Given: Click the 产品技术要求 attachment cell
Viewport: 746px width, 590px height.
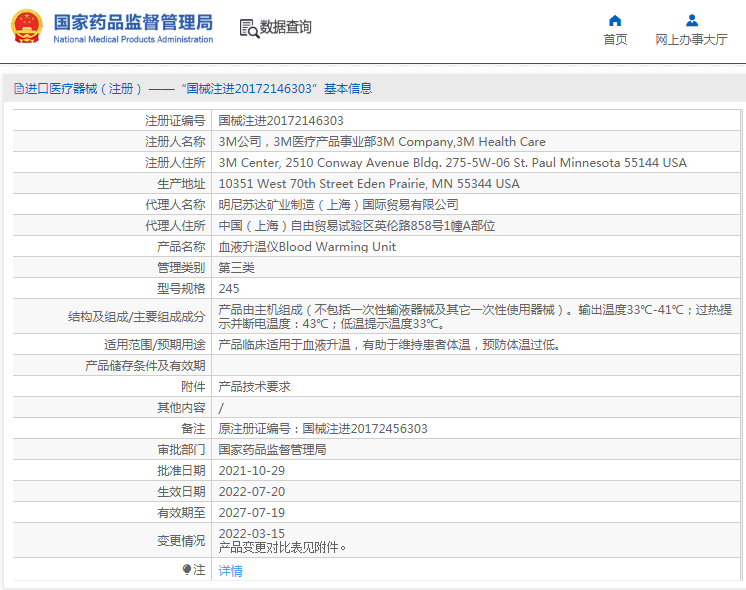Looking at the screenshot, I should (255, 387).
